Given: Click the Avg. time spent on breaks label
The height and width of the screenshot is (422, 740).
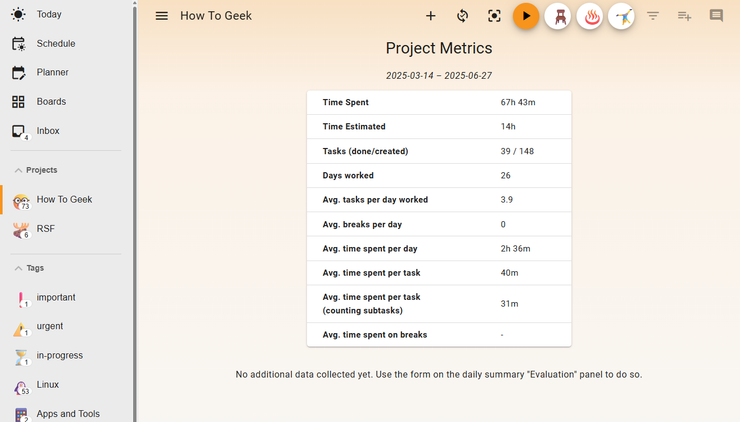Looking at the screenshot, I should (x=375, y=335).
